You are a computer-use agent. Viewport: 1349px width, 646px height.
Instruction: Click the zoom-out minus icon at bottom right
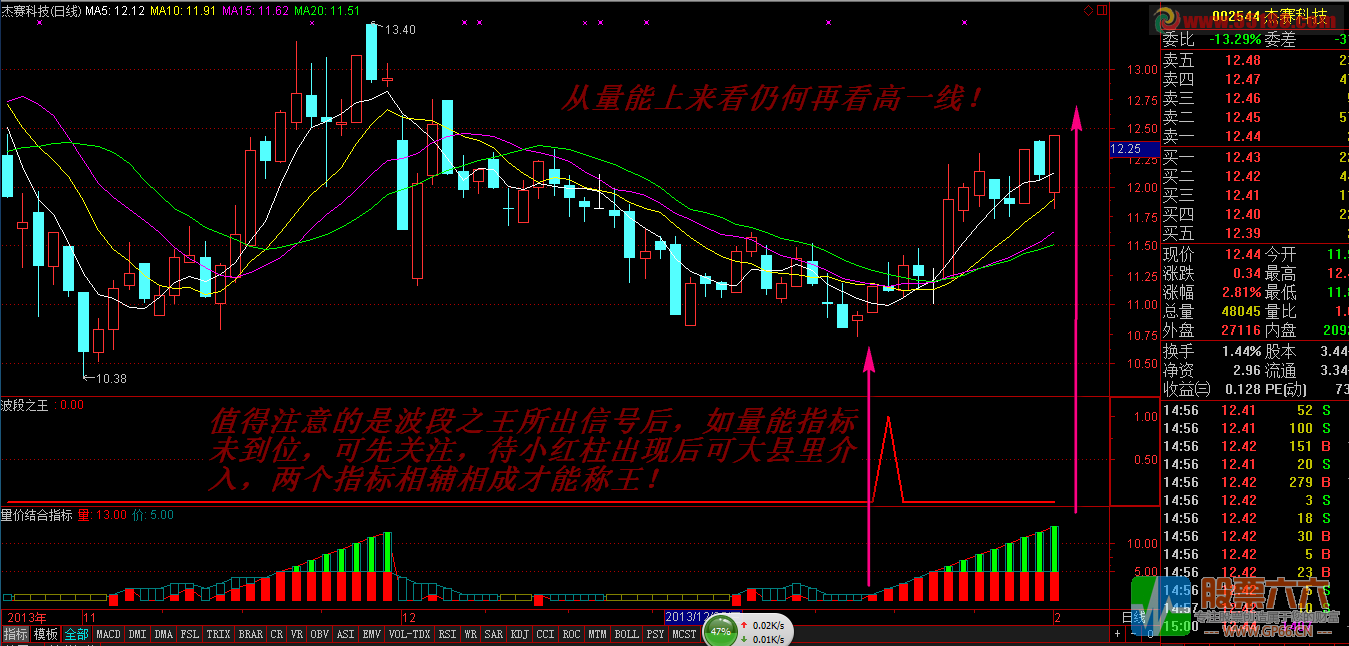coord(1133,633)
